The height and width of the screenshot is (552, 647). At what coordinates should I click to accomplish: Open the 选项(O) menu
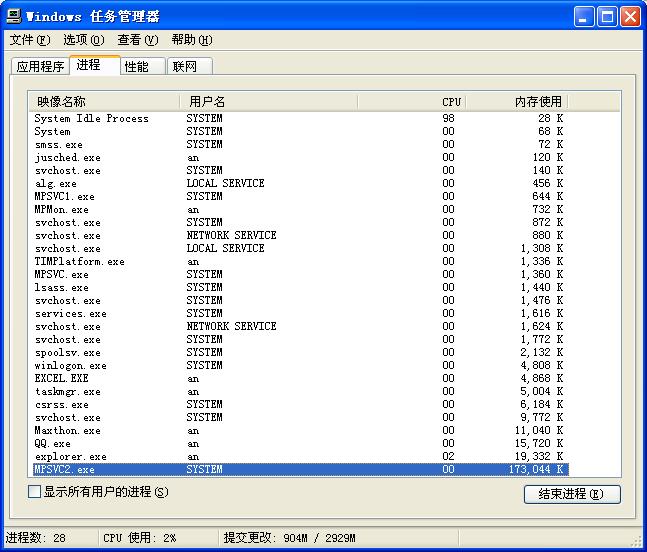coord(84,40)
